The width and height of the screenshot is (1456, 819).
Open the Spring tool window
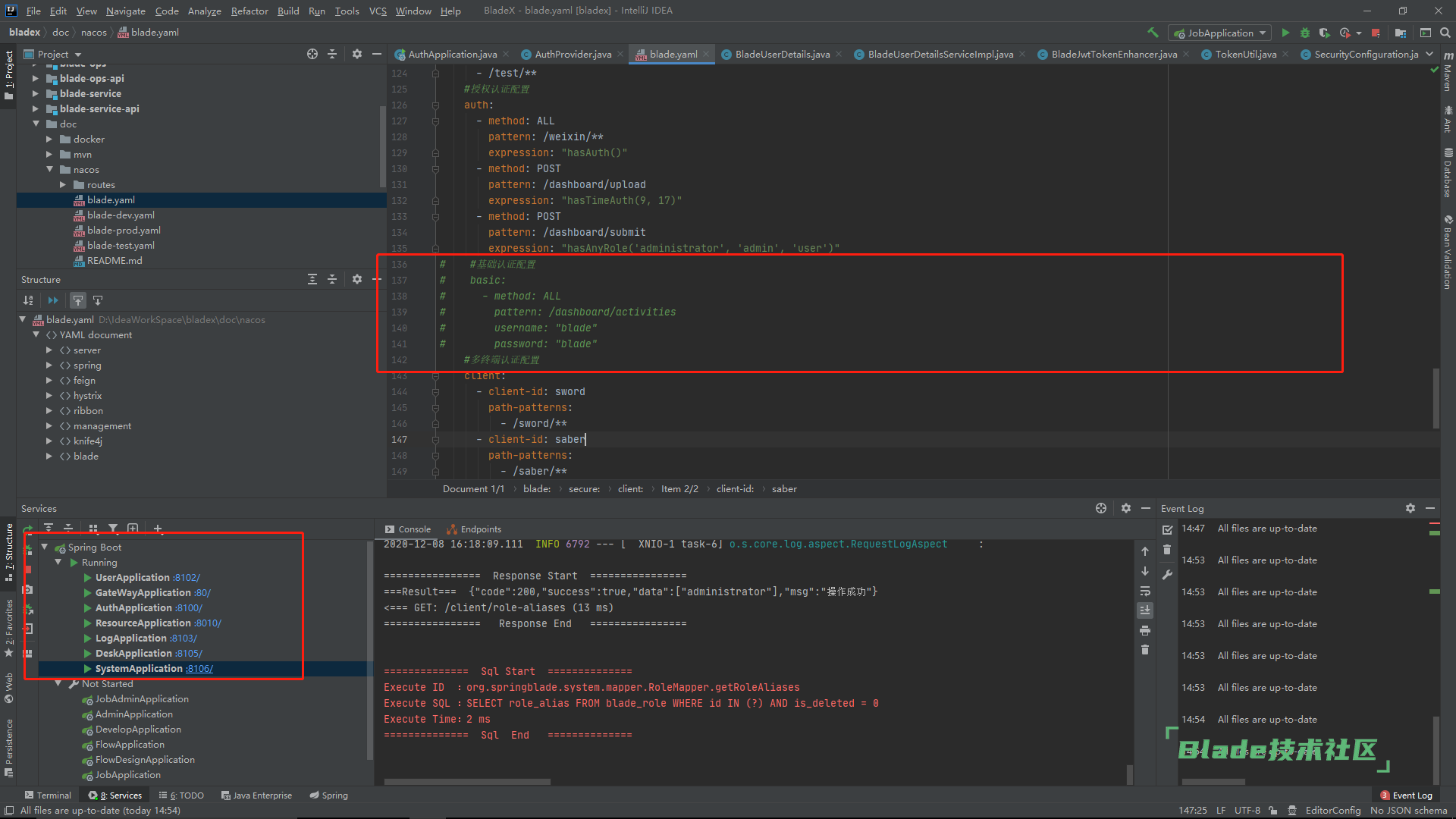point(328,795)
